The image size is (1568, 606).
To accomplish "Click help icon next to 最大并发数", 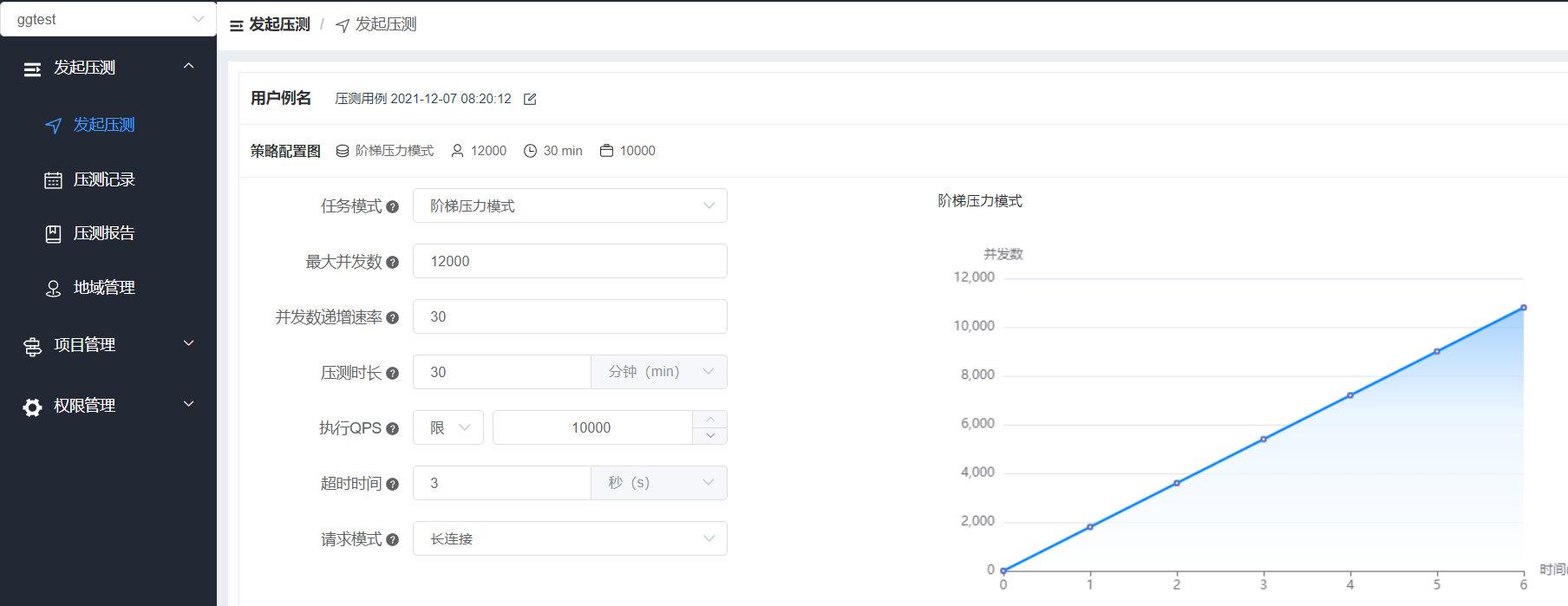I will (x=392, y=263).
